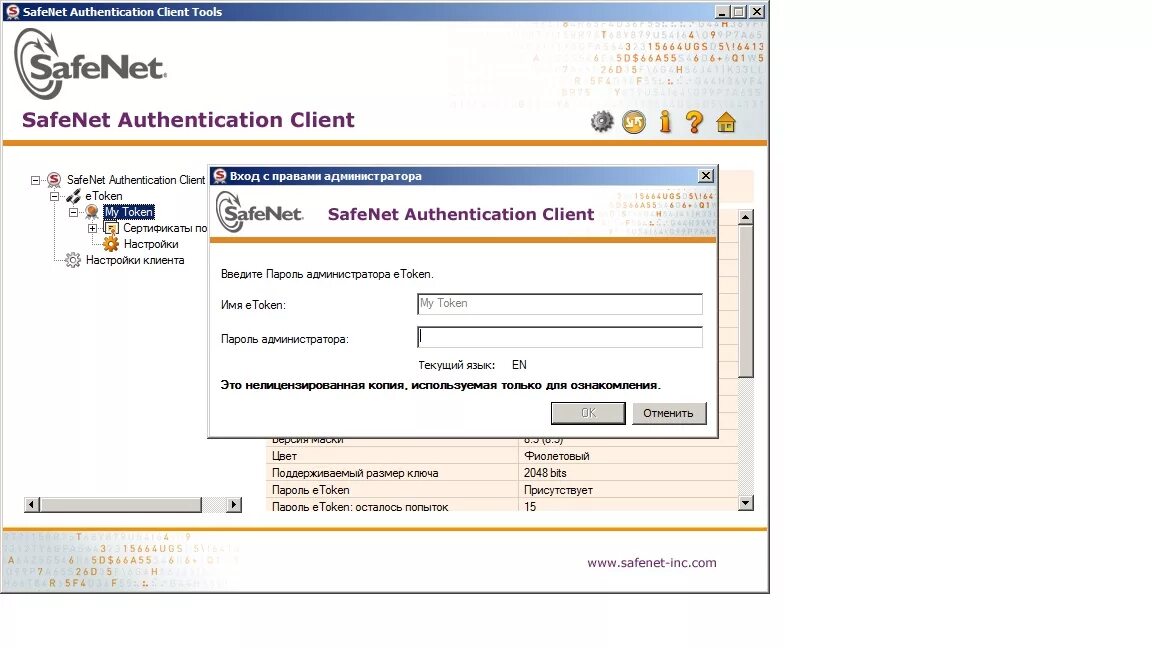Click the 2048 bits value

545,473
